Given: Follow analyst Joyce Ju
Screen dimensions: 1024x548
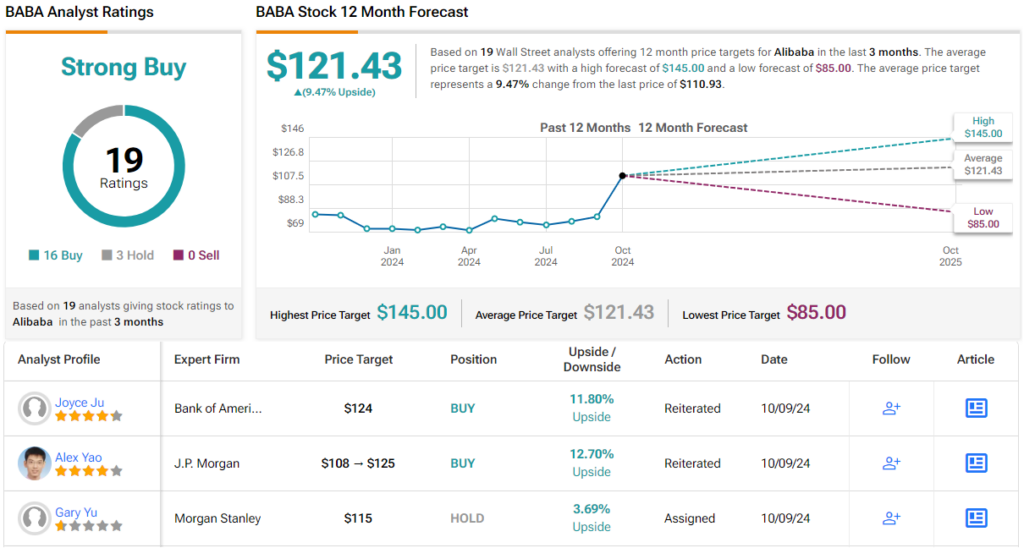Looking at the screenshot, I should pyautogui.click(x=891, y=408).
